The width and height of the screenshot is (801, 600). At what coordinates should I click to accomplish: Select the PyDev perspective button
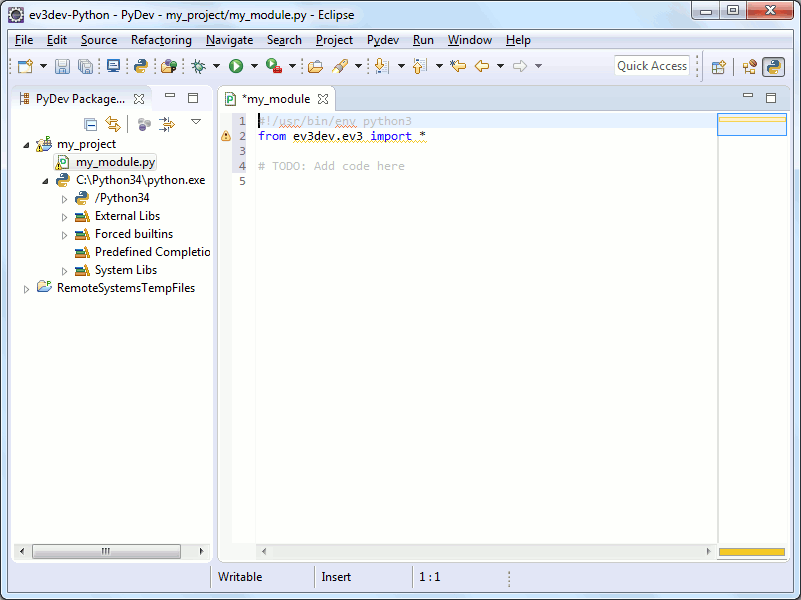coord(773,67)
